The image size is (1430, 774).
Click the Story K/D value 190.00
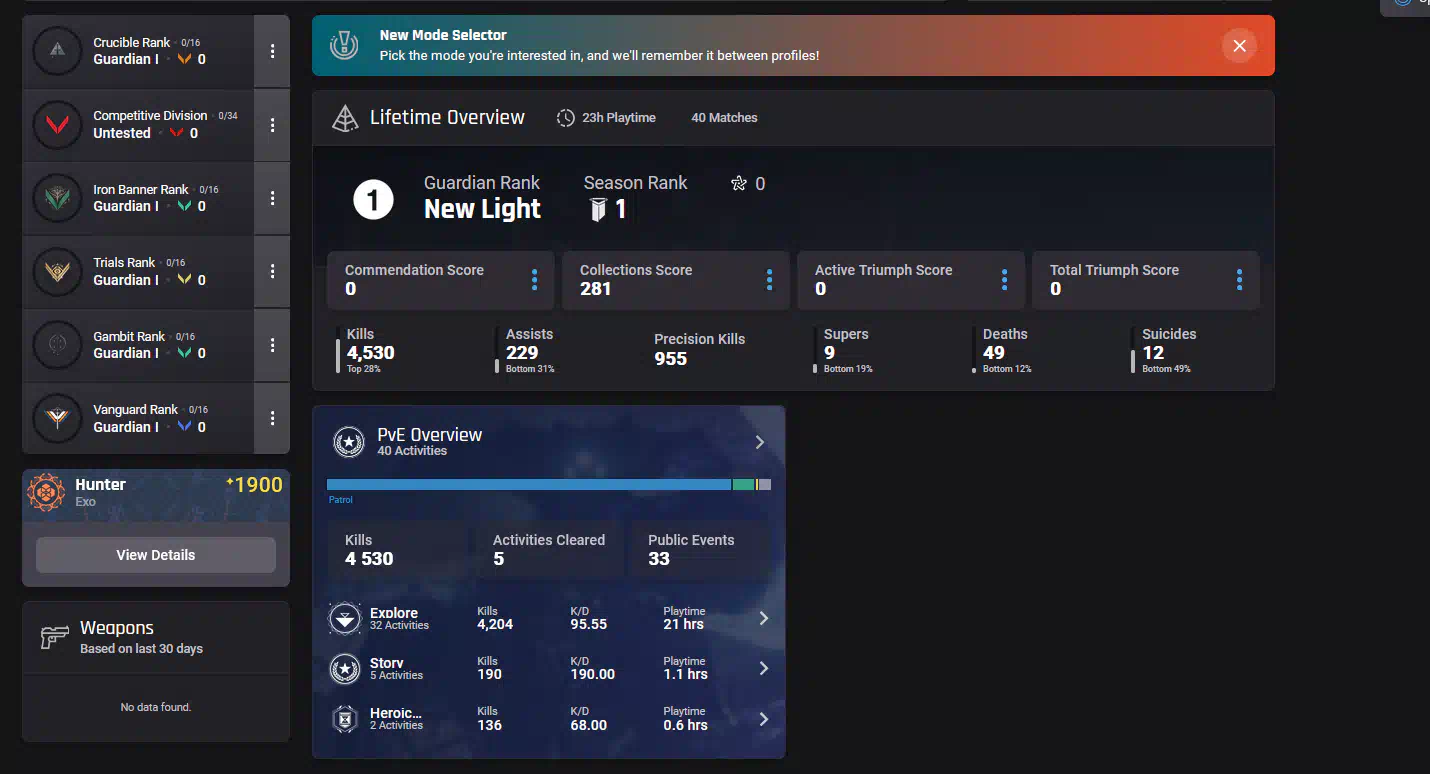point(592,674)
